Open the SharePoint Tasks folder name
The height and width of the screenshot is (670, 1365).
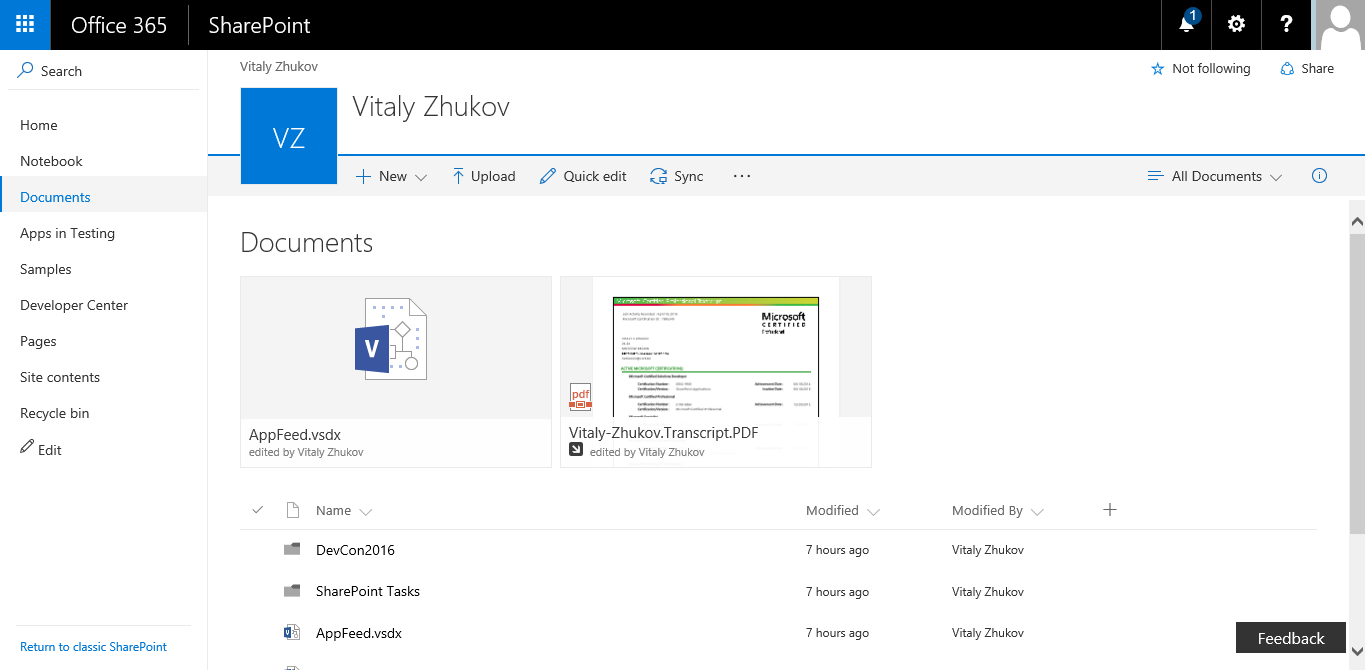coord(368,591)
